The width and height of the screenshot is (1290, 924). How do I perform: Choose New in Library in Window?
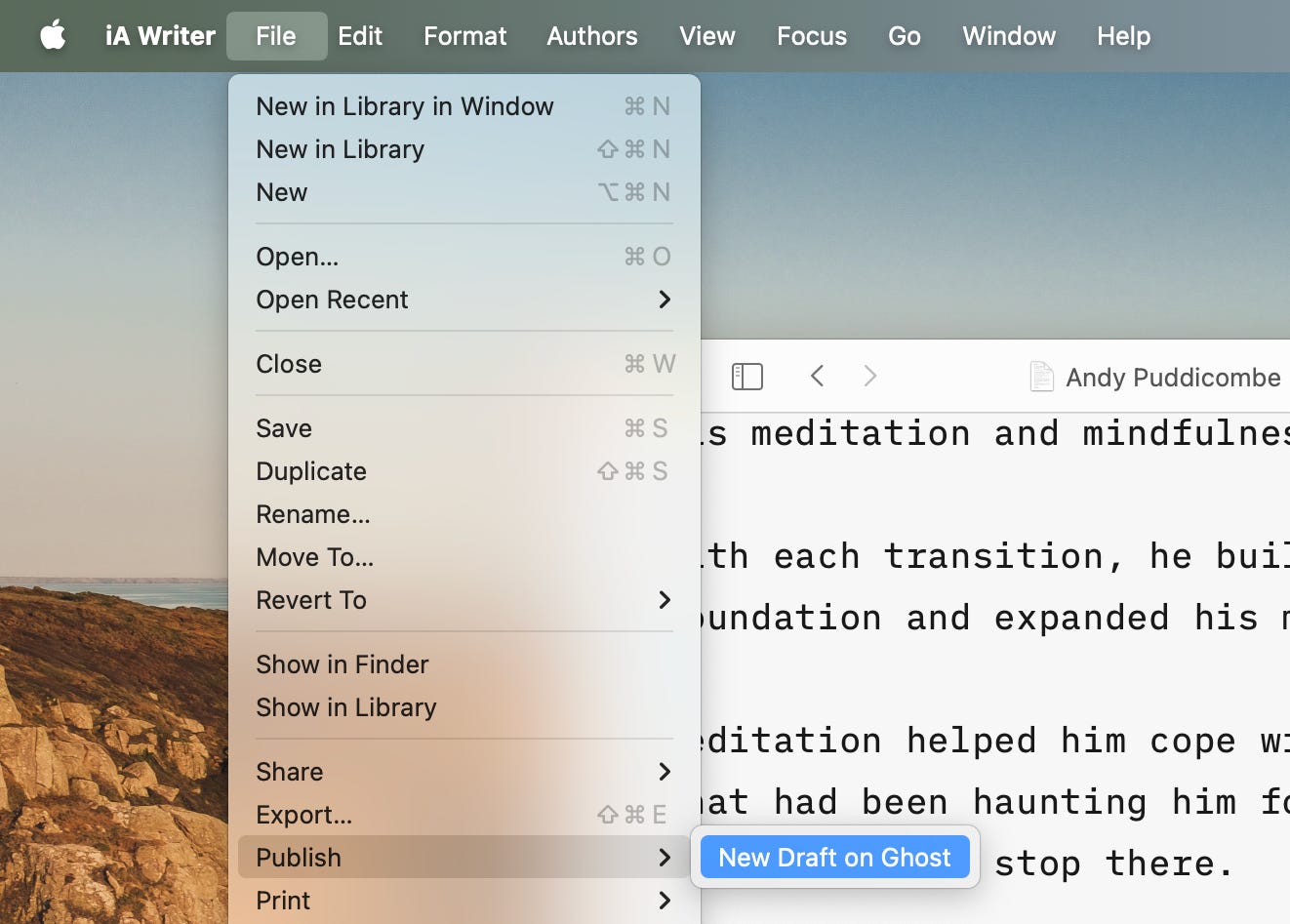point(464,106)
